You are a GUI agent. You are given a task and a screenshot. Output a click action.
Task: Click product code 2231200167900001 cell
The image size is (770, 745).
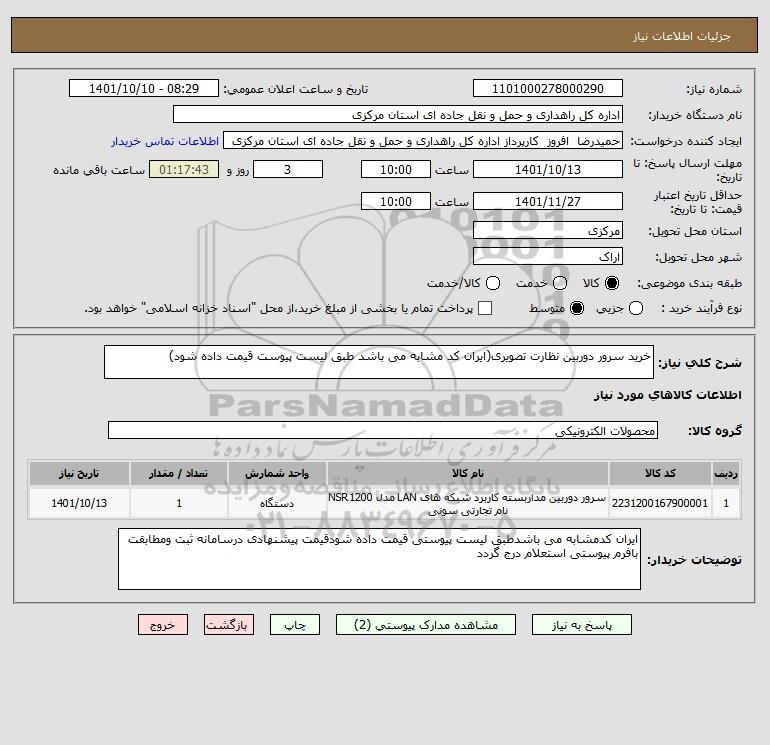click(660, 503)
